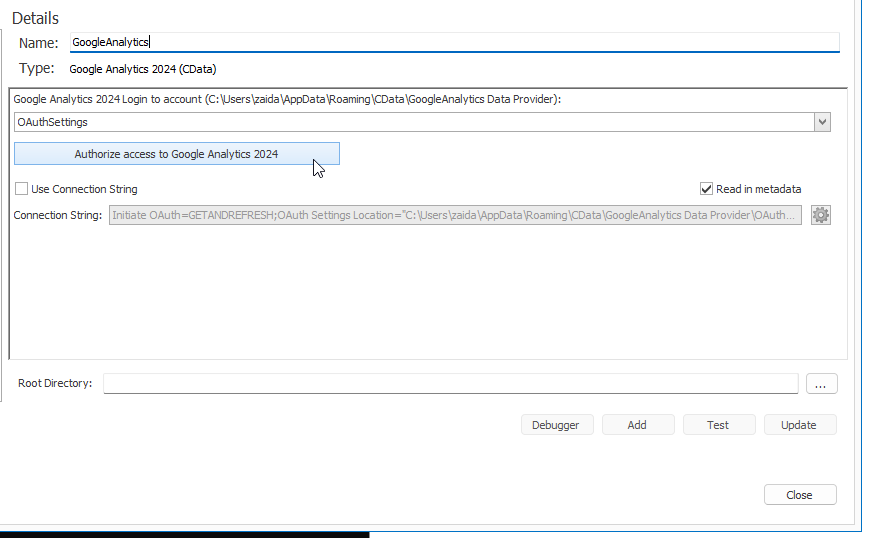Click Authorize access to Google Analytics 2024
This screenshot has width=871, height=538.
(x=177, y=154)
